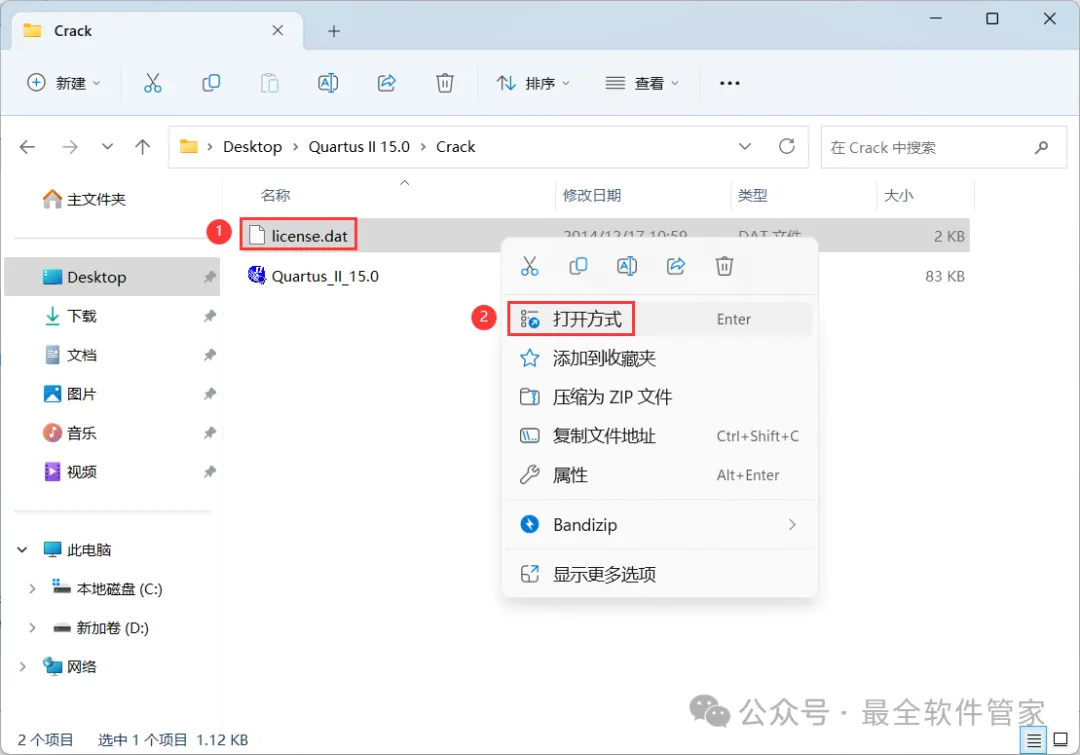Choose 压缩为 ZIP 文件
Screen dimensions: 1080x755
click(x=660, y=397)
